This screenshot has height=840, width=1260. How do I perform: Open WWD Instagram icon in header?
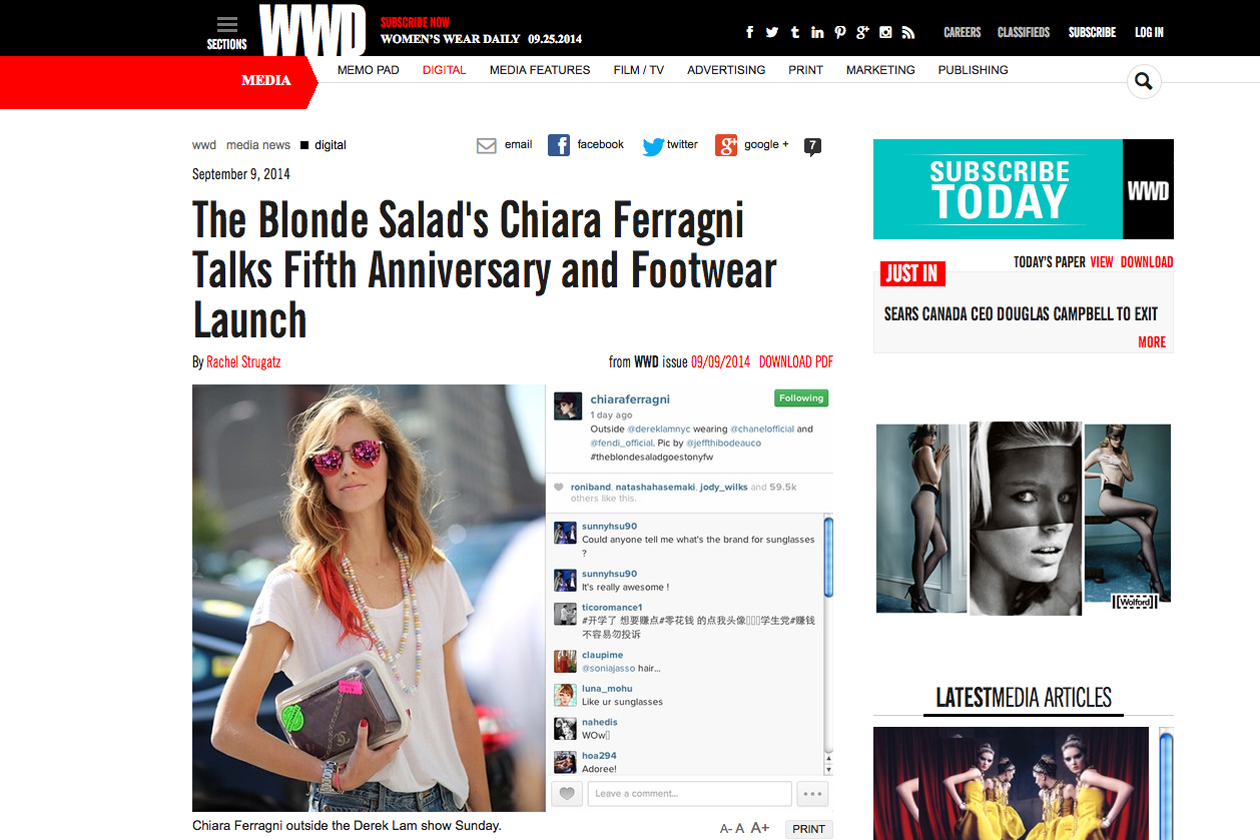[x=885, y=32]
